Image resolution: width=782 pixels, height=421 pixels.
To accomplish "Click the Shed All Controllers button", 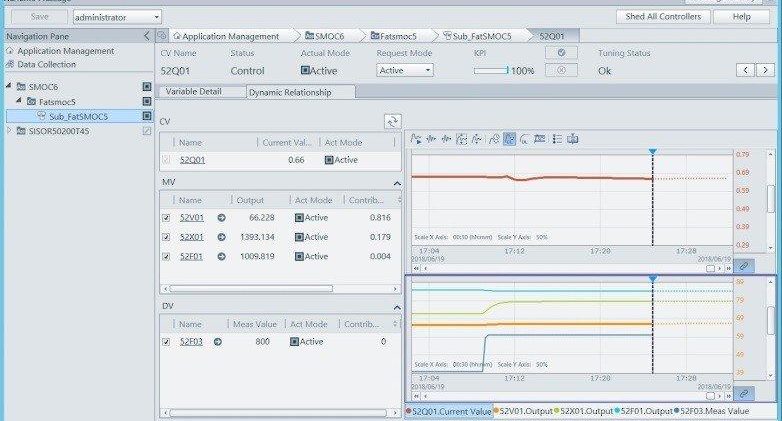I will click(x=662, y=17).
